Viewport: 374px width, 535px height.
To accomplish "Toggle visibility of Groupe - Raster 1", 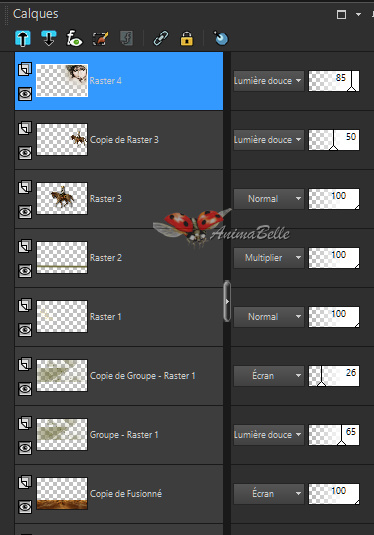I will pos(25,448).
